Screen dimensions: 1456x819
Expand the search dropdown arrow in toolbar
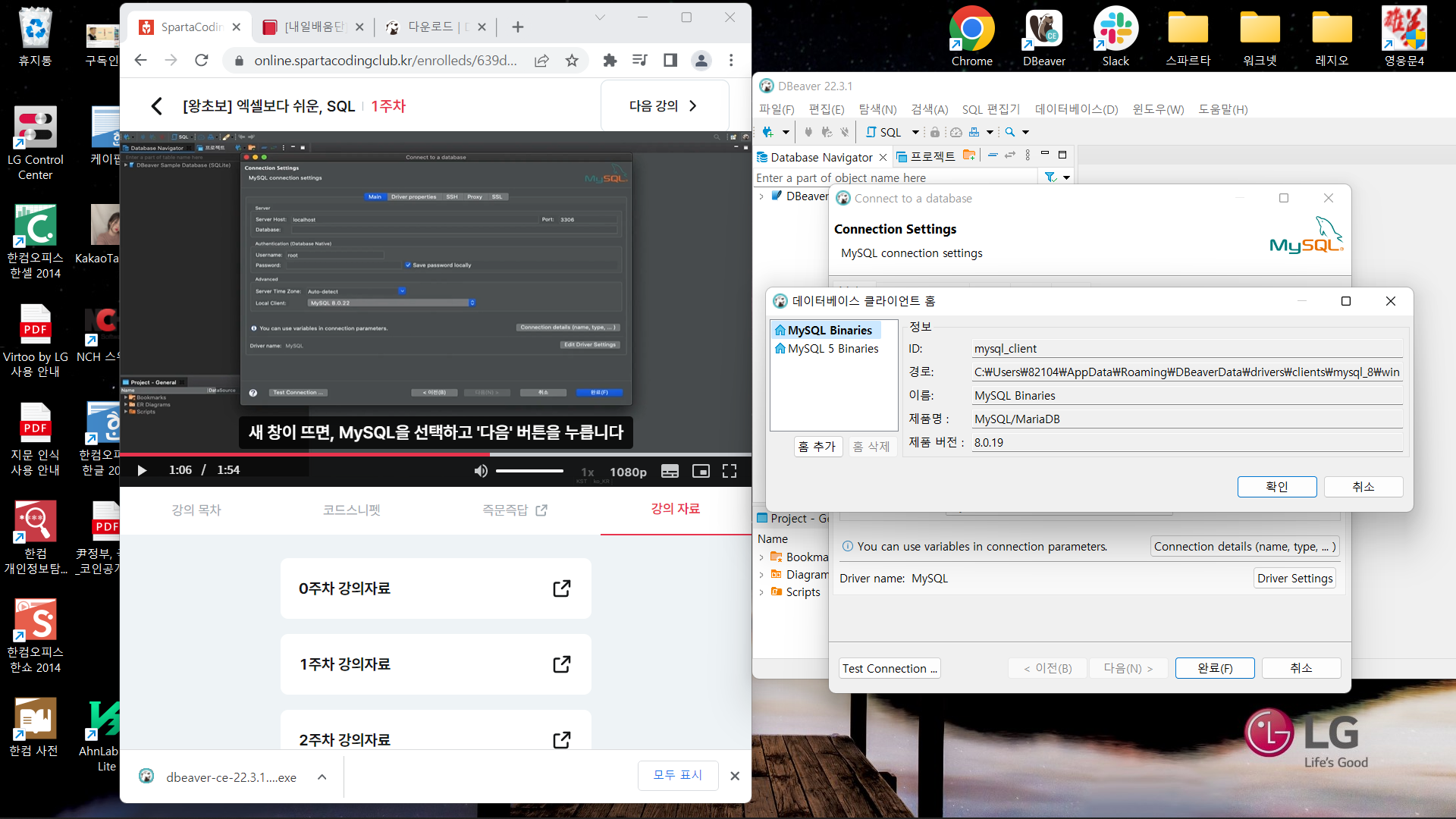(x=1025, y=132)
